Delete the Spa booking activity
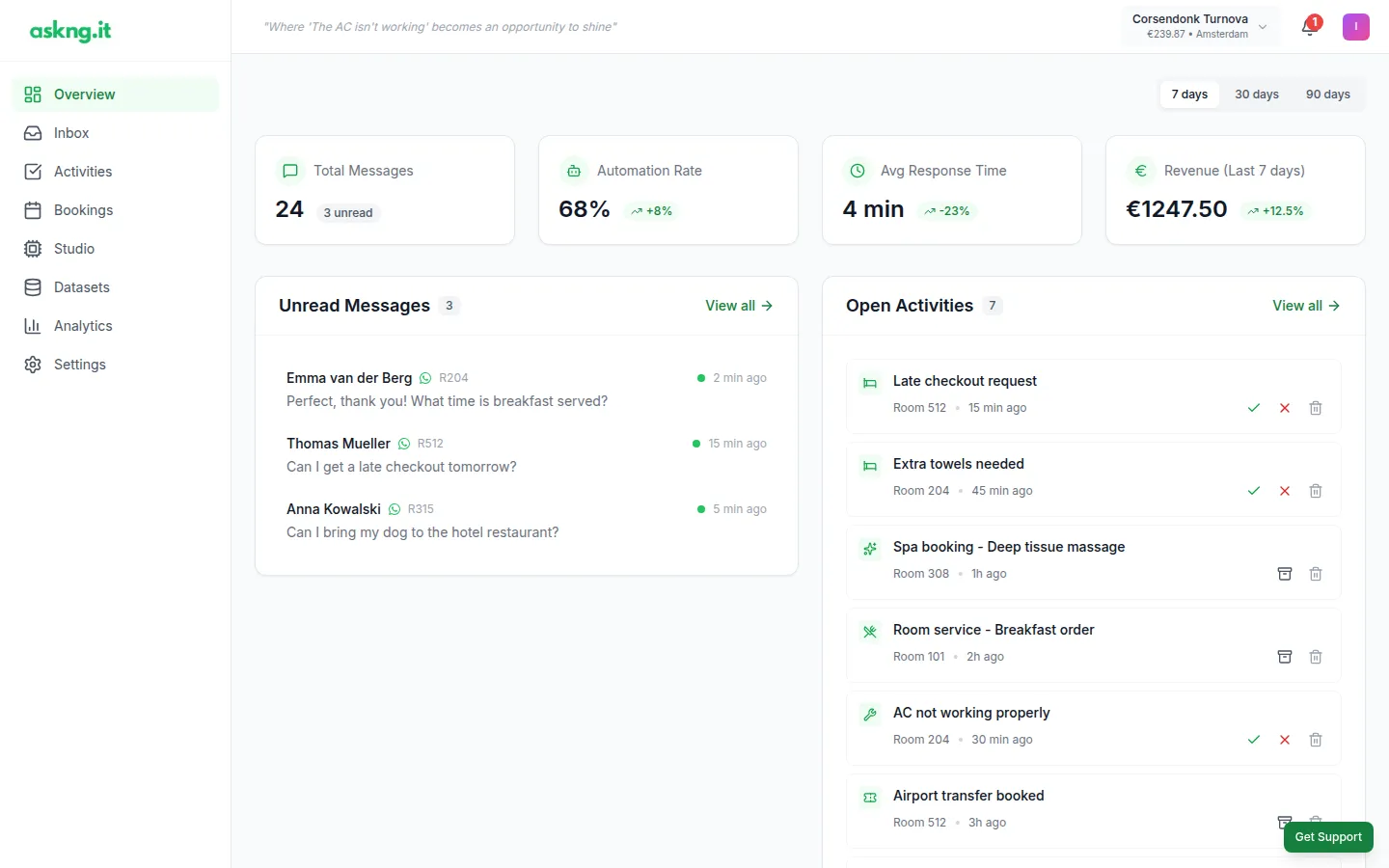1389x868 pixels. [x=1316, y=574]
